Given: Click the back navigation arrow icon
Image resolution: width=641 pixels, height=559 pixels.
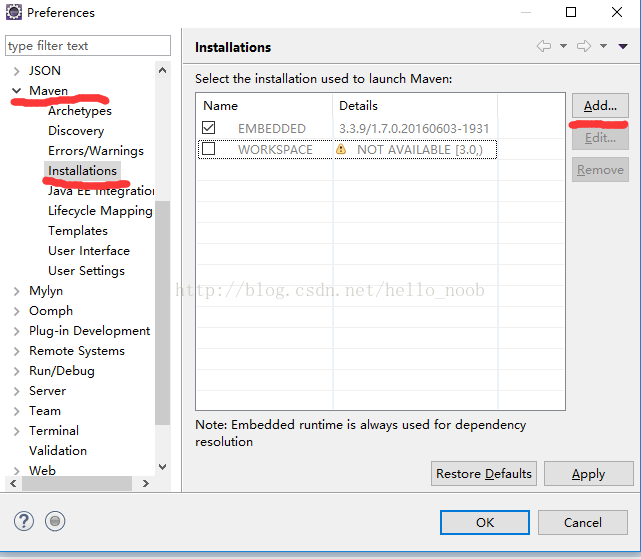Looking at the screenshot, I should [x=544, y=46].
